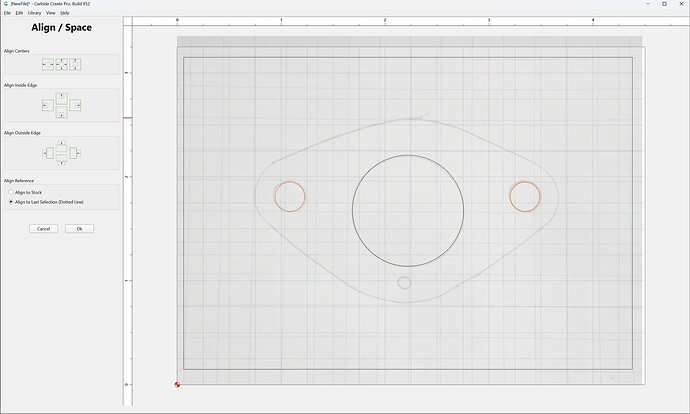Image resolution: width=690 pixels, height=414 pixels.
Task: Open the View menu
Action: pos(51,13)
